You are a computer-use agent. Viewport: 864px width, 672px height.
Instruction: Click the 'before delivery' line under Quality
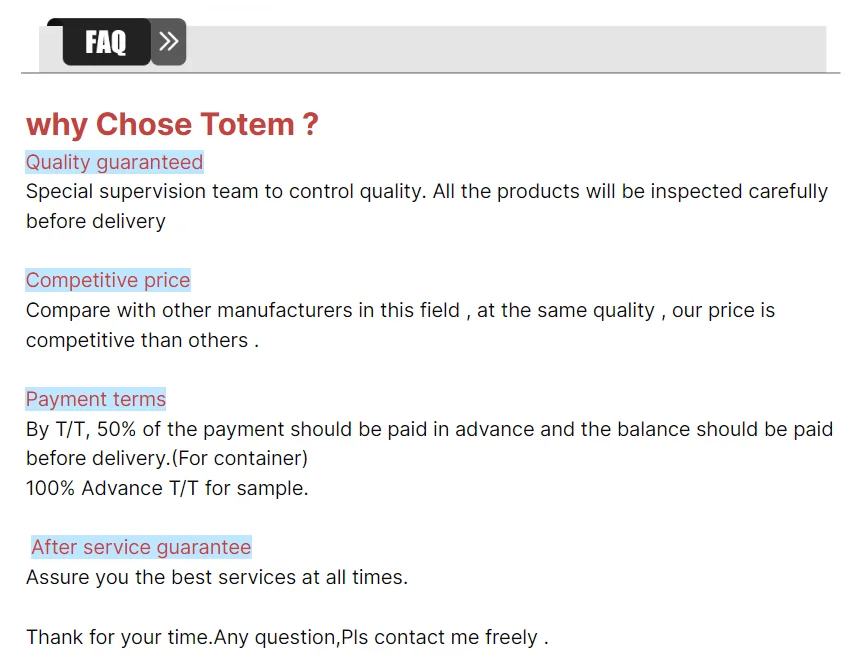click(96, 221)
